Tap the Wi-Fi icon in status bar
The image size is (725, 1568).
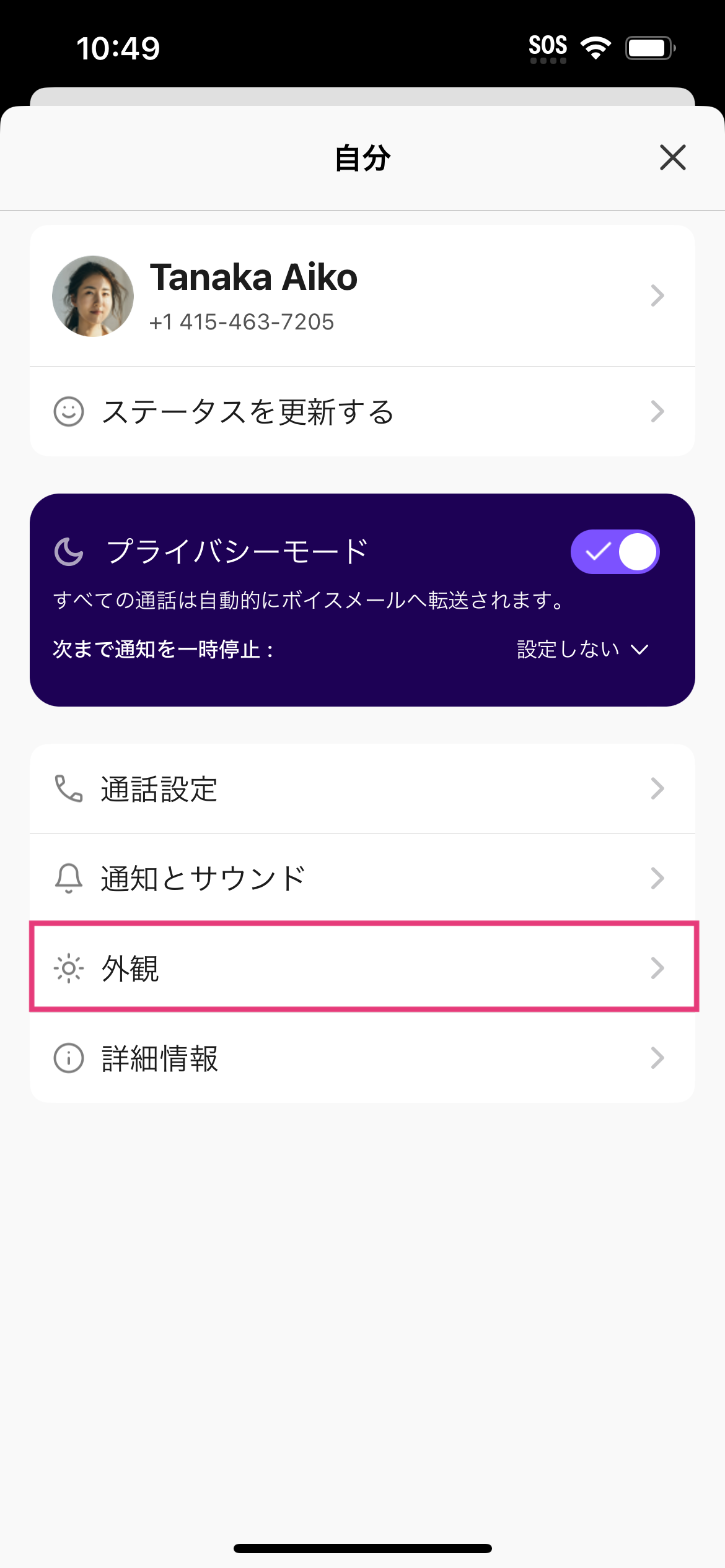(x=595, y=48)
